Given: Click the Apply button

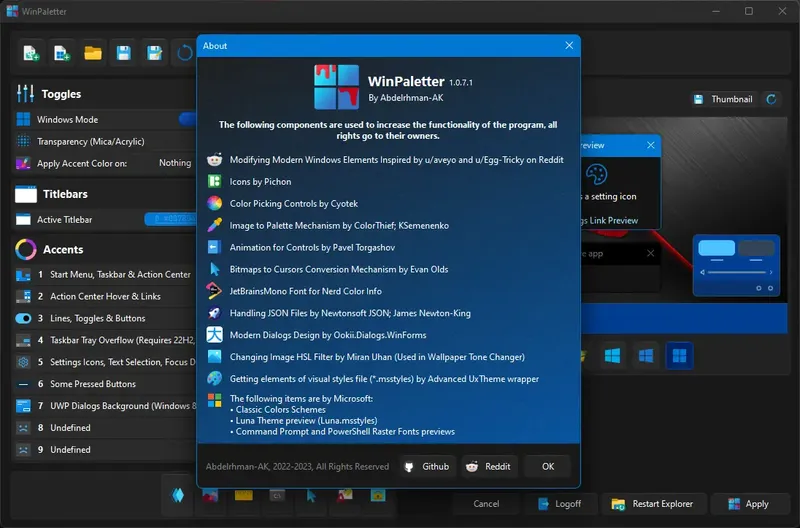Looking at the screenshot, I should pos(748,504).
